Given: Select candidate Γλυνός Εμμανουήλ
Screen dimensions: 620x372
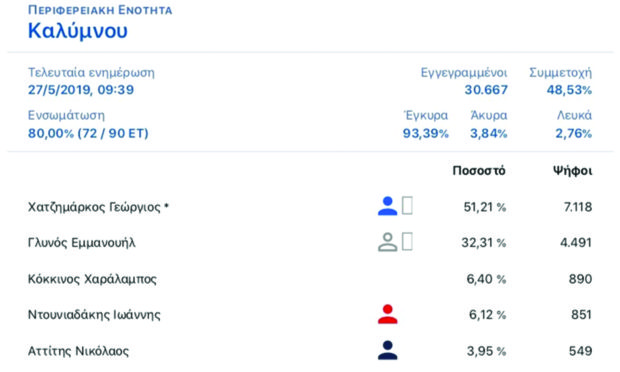Looking at the screenshot, I should tap(81, 242).
